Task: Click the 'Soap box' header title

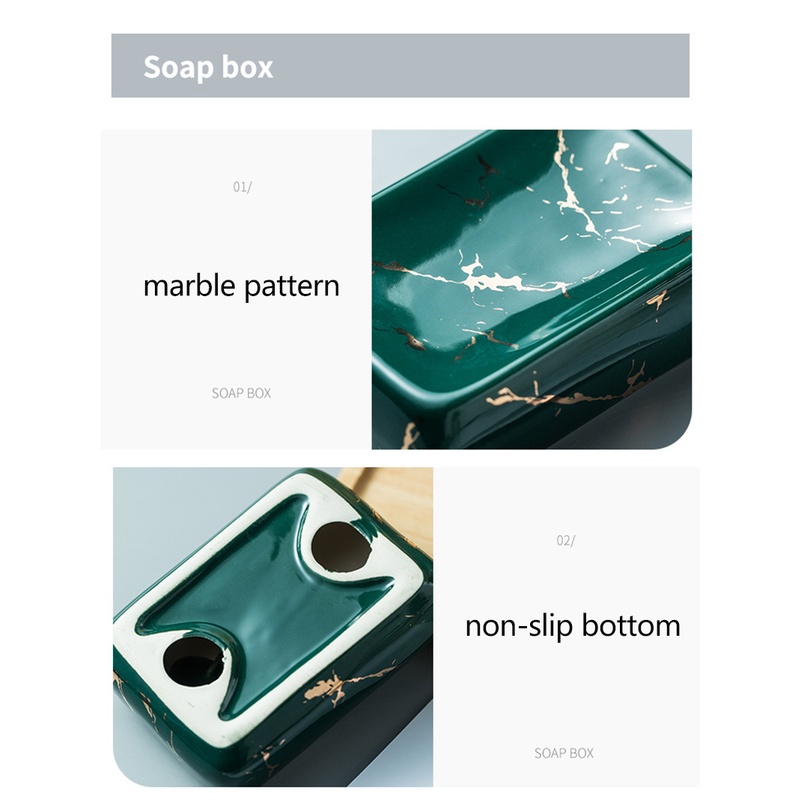Action: 208,67
